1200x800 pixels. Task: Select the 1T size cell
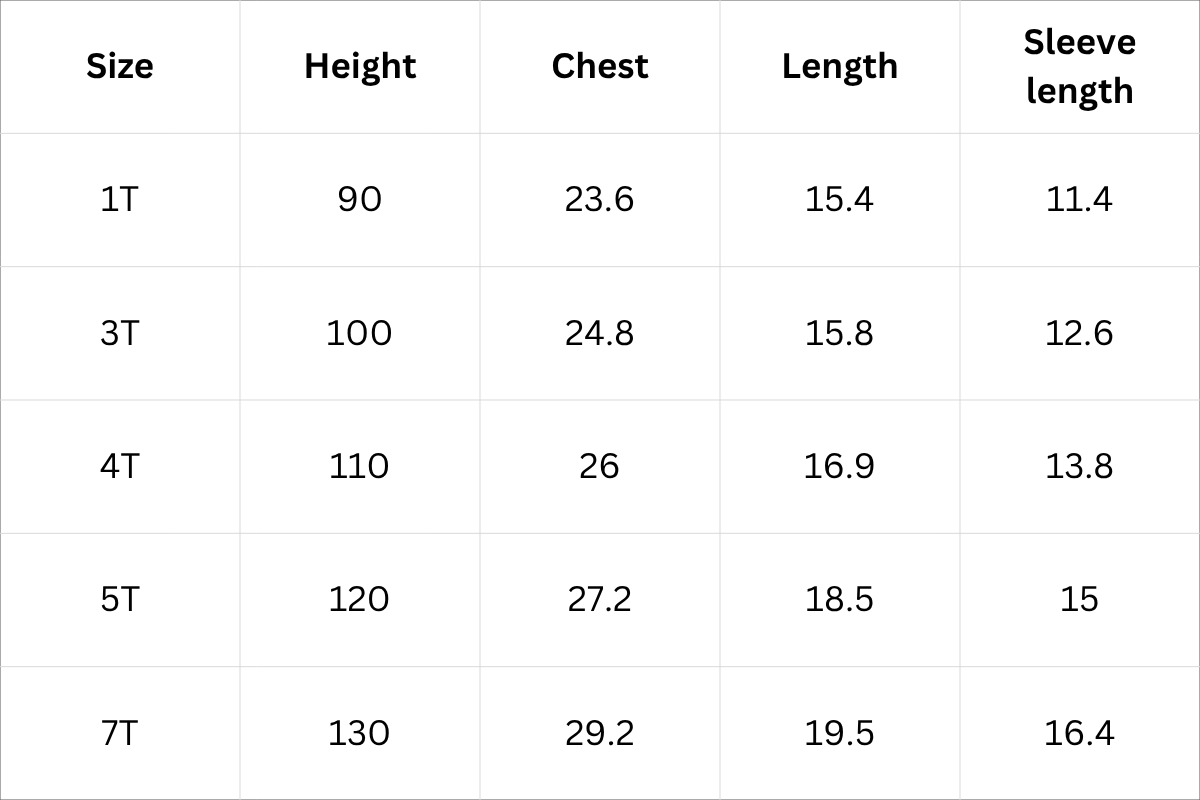click(120, 200)
